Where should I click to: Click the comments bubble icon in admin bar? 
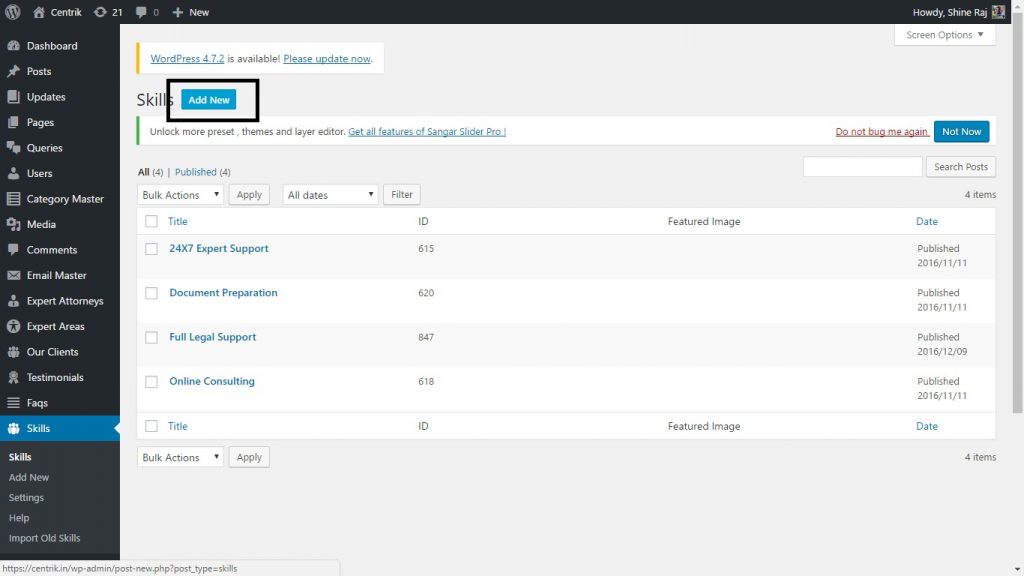141,12
